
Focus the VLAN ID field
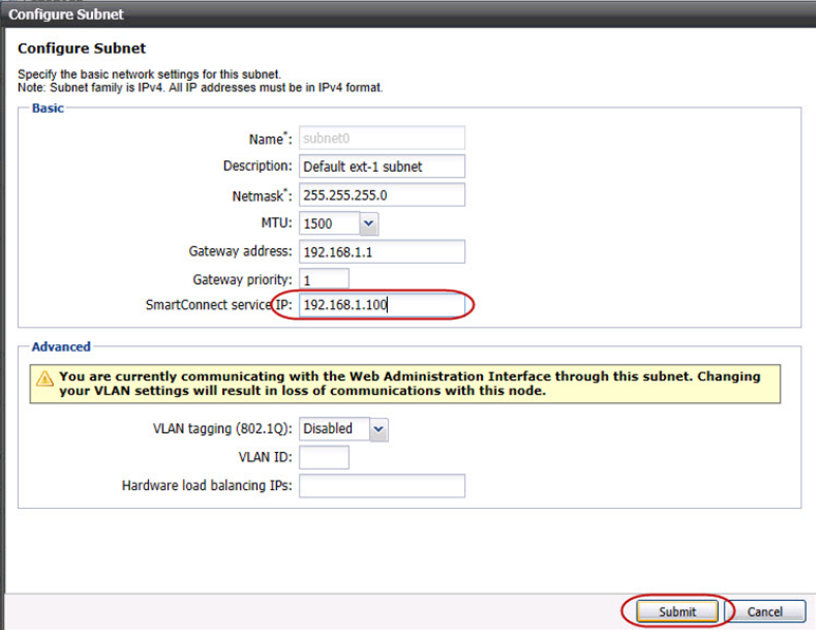324,457
